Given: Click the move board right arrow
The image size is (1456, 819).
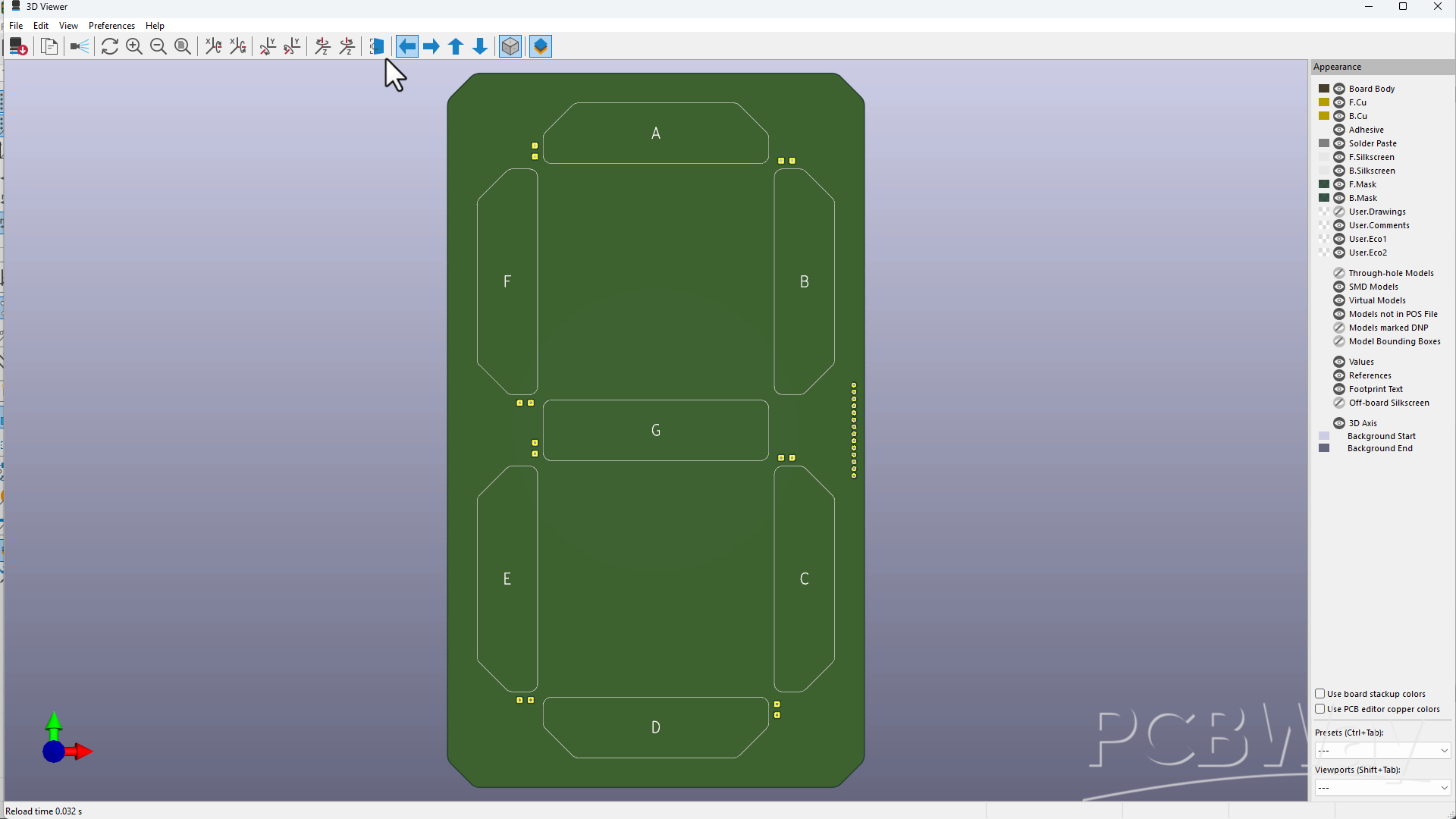Looking at the screenshot, I should pyautogui.click(x=431, y=47).
